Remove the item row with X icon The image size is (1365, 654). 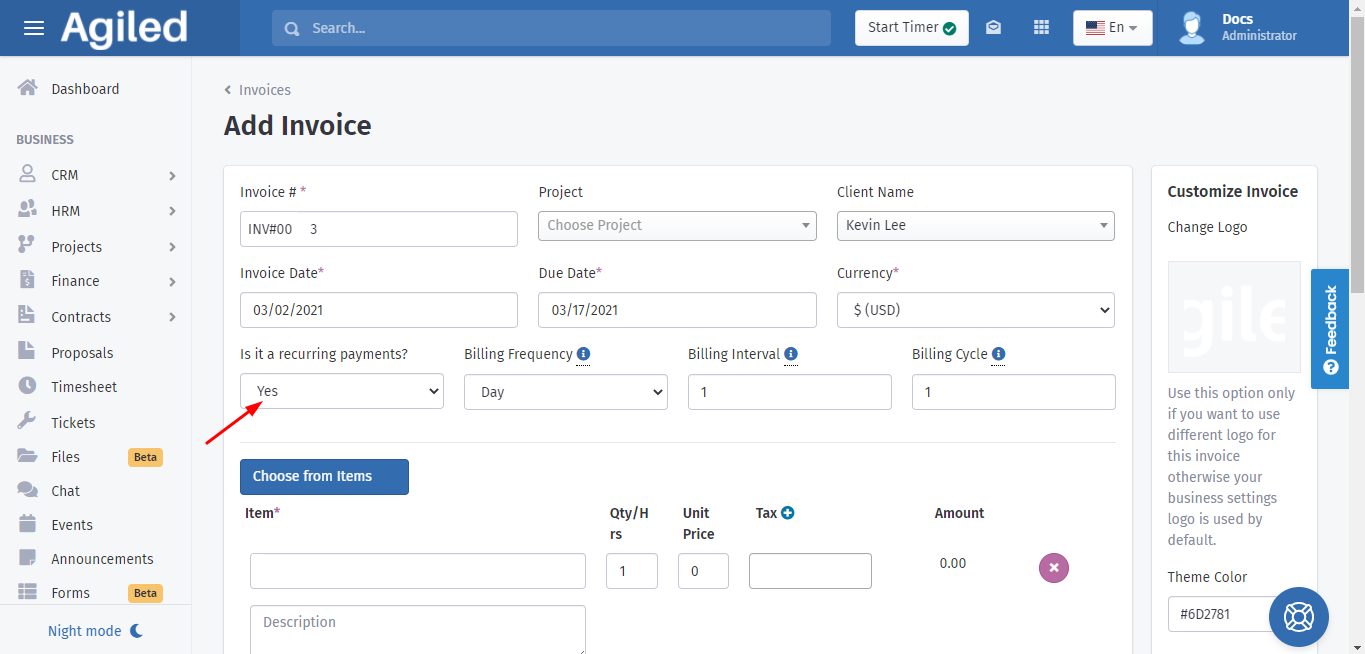[x=1054, y=568]
